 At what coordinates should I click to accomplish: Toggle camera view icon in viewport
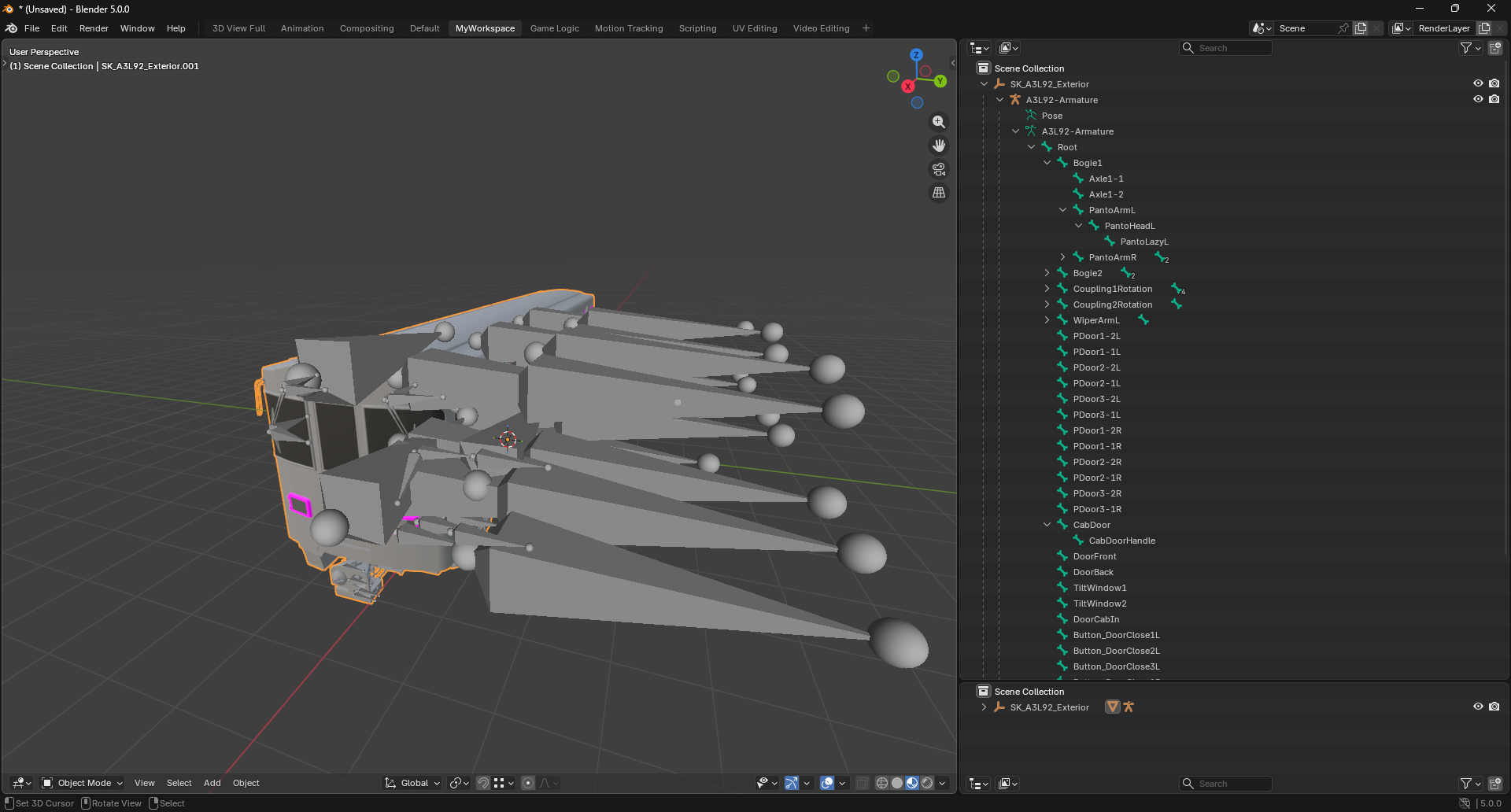[939, 169]
